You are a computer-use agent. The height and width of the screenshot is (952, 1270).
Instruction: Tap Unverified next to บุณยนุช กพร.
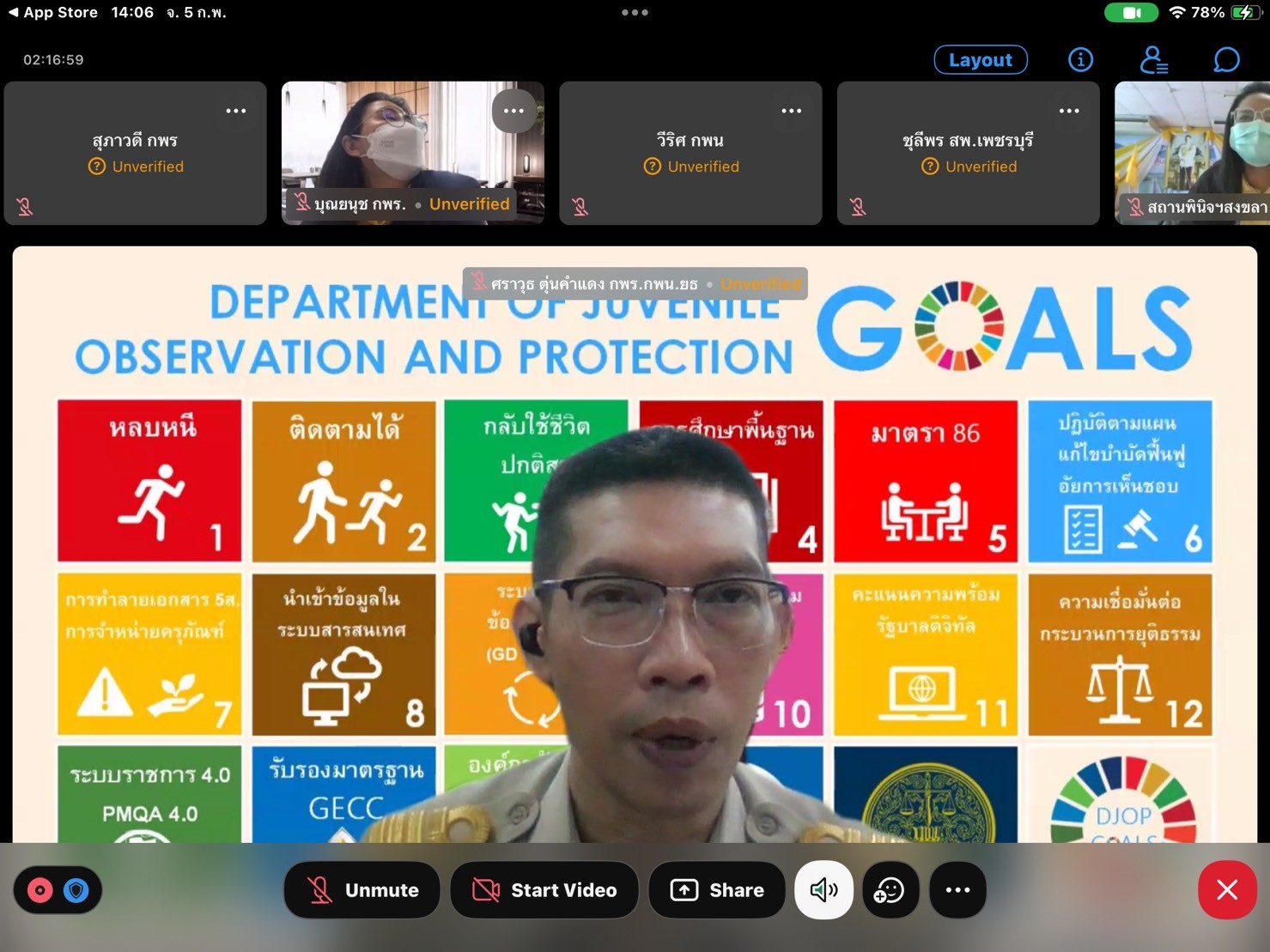coord(469,203)
